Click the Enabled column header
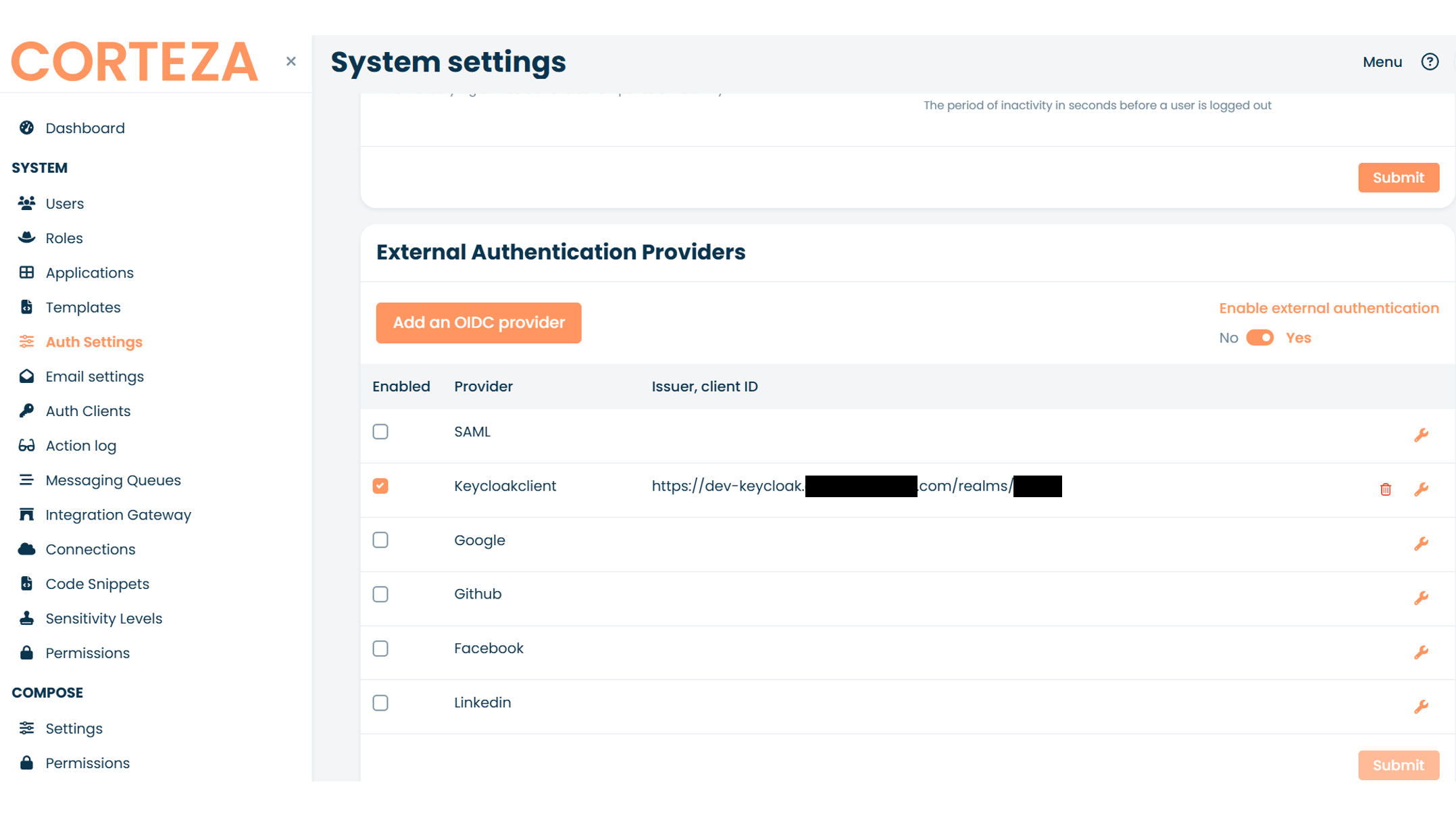 coord(401,386)
